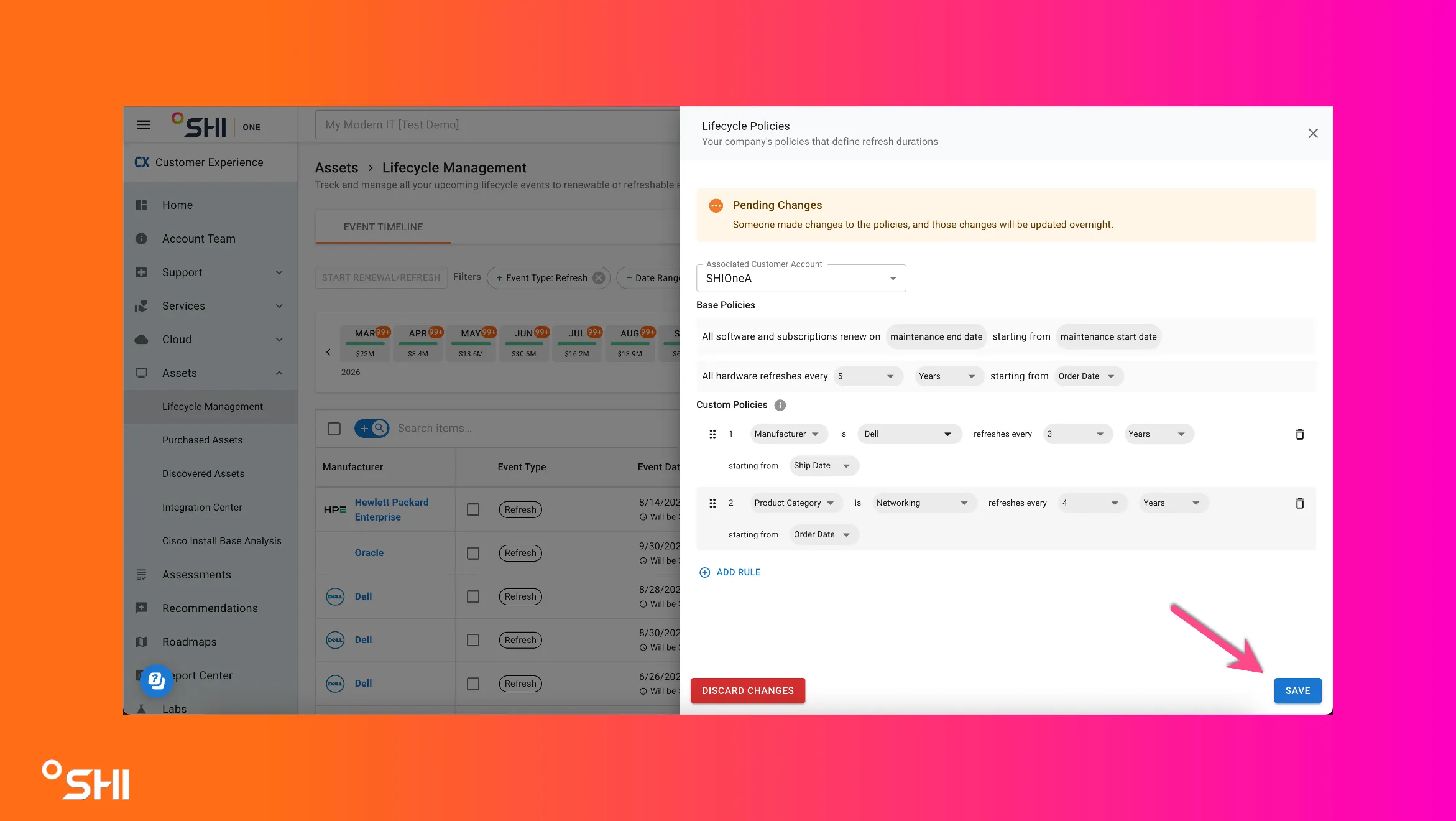
Task: Delete custom policy rule 2
Action: 1300,503
